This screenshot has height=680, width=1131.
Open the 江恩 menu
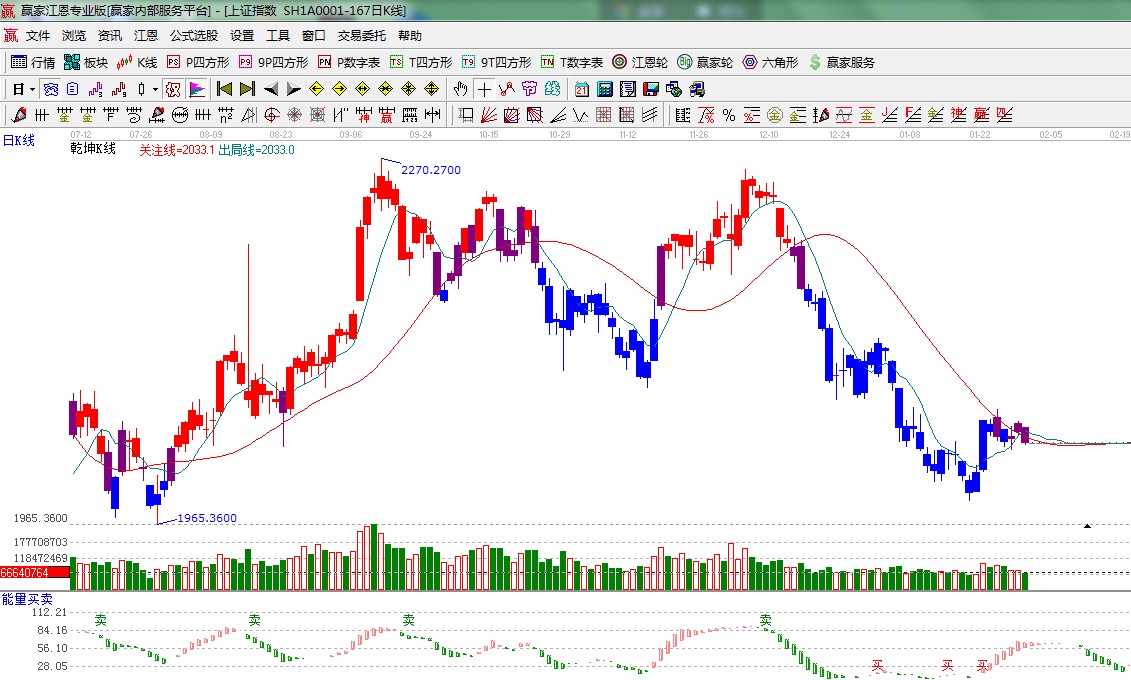pyautogui.click(x=146, y=36)
